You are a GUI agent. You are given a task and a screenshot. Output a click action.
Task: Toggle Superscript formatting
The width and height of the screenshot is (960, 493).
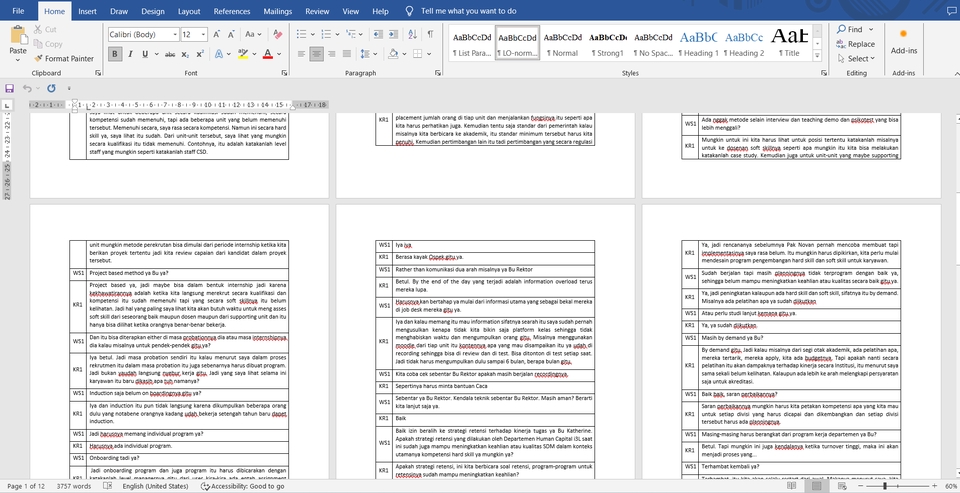tap(200, 55)
